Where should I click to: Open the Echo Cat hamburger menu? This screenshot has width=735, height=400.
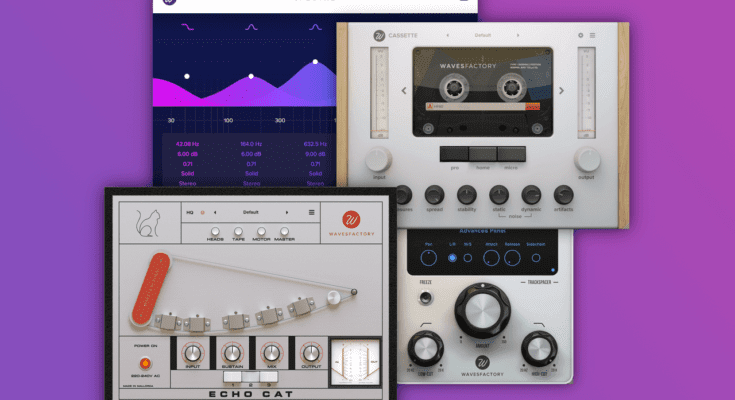coord(311,212)
